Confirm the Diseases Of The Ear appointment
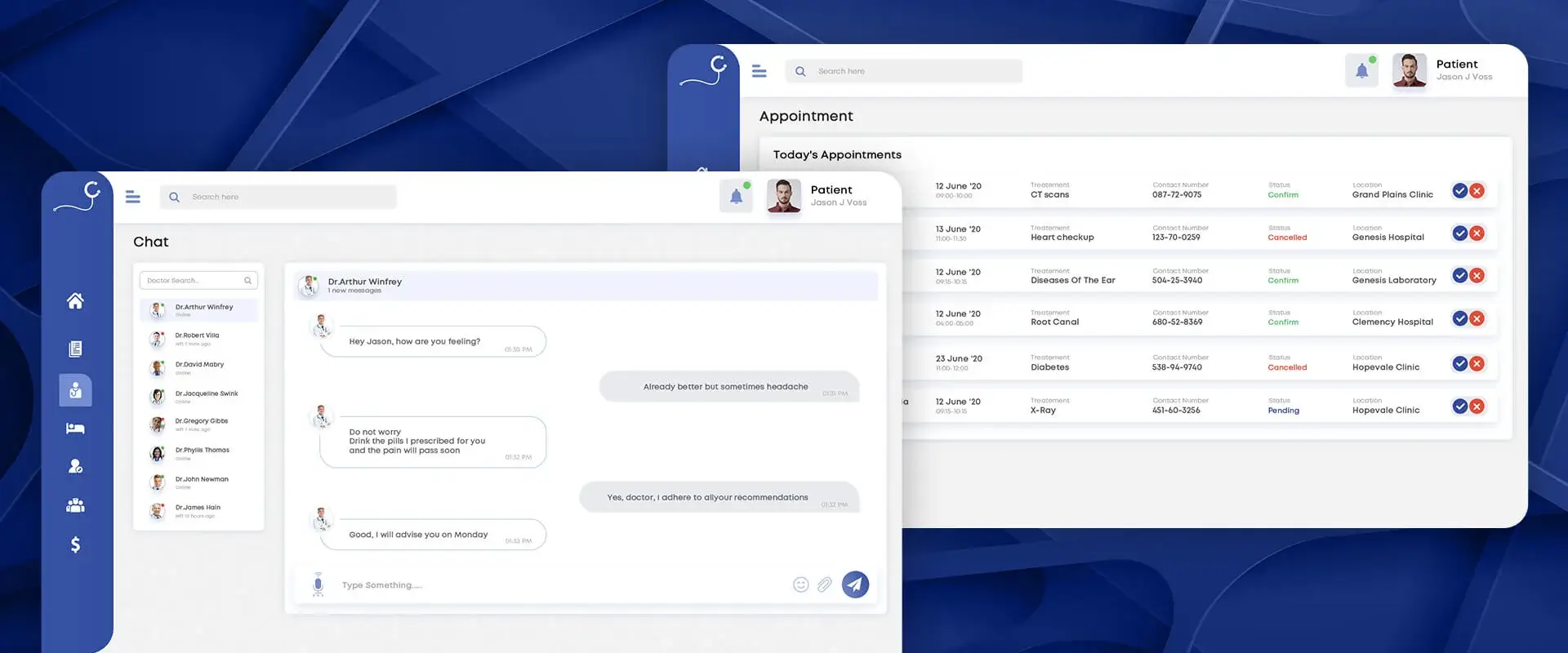 [x=1460, y=276]
